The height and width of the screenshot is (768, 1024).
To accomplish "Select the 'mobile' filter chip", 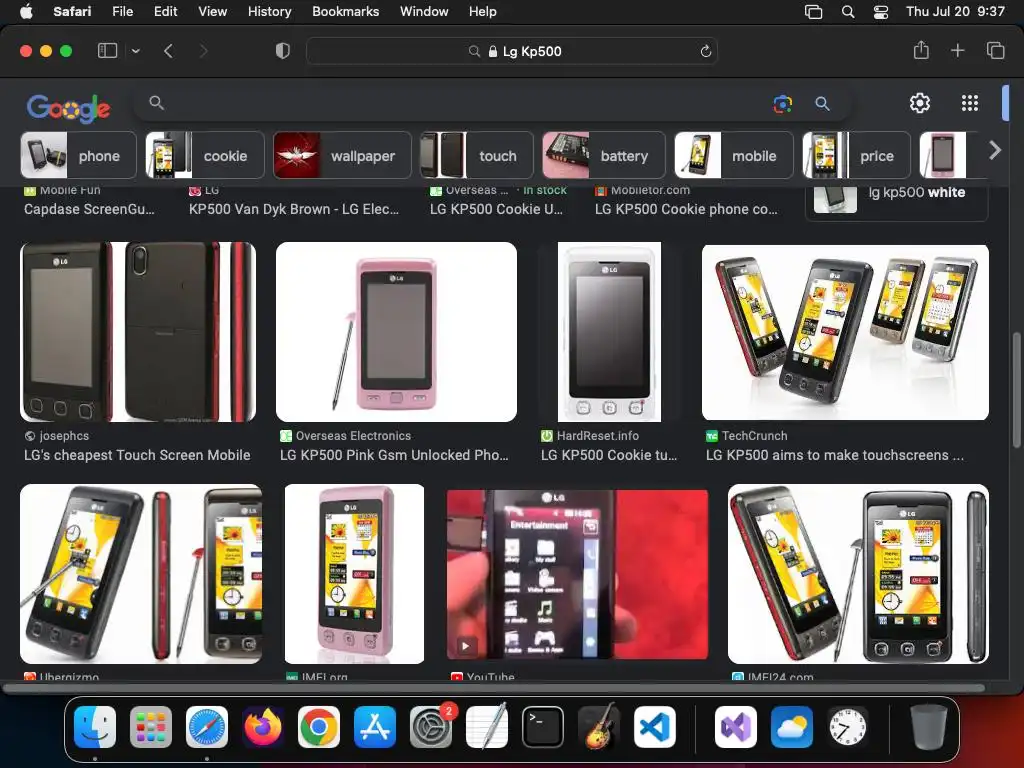I will coord(733,155).
